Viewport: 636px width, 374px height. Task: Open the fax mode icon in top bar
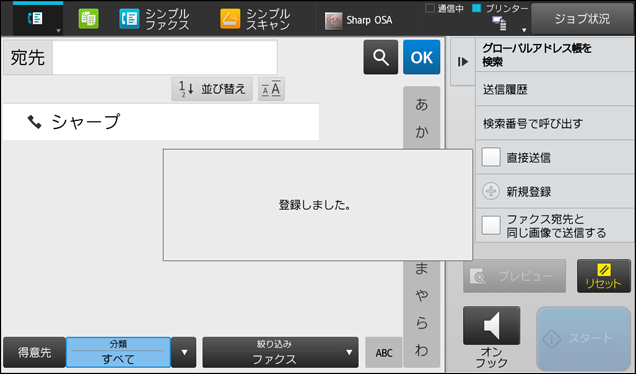pos(35,19)
